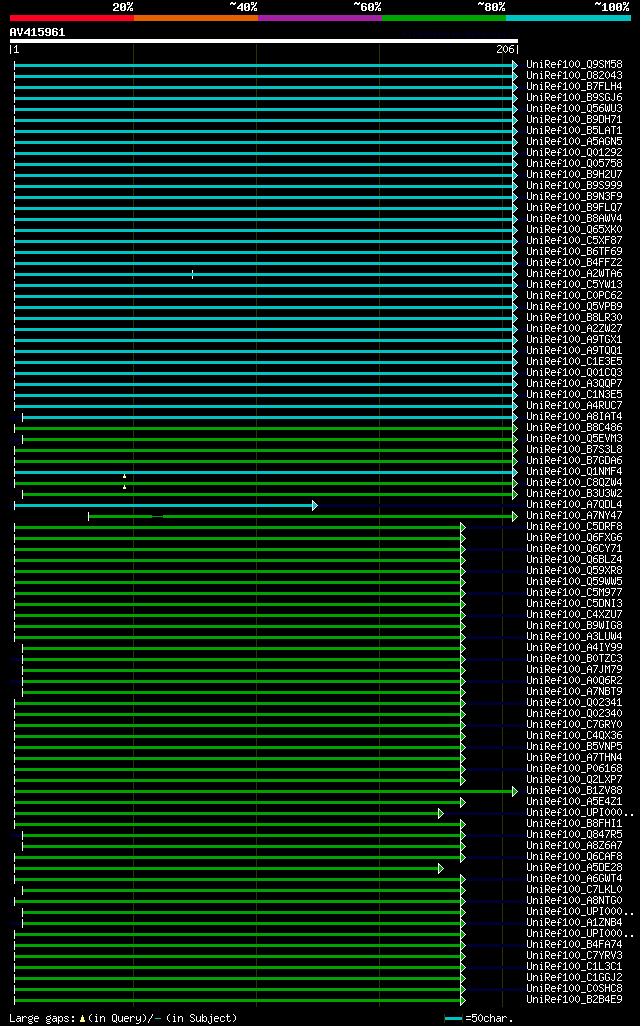This screenshot has height=1026, width=640.
Task: Click the cyan alignment bar for Q1NMF4
Action: pos(266,472)
